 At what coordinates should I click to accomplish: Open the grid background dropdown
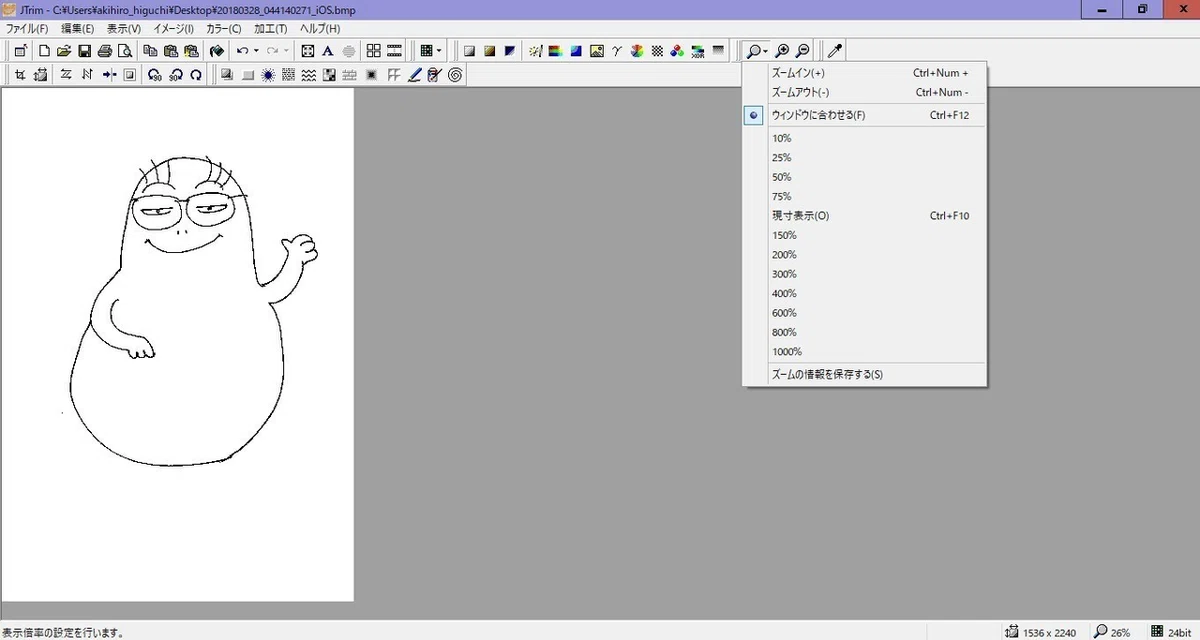439,51
